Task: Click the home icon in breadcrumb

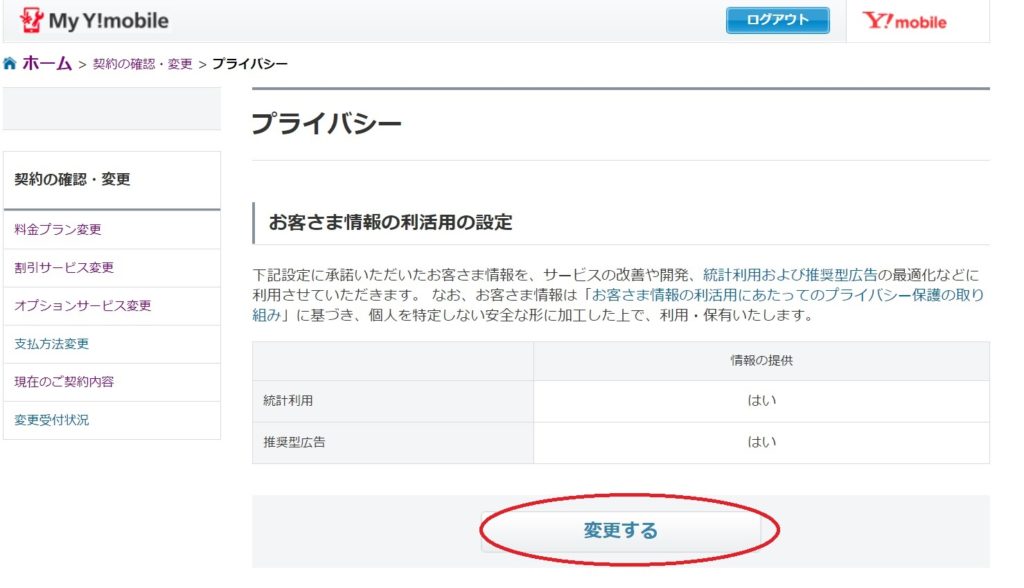Action: tap(10, 63)
